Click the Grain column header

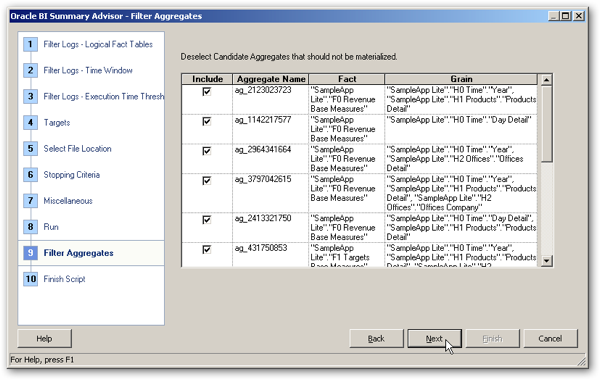pyautogui.click(x=461, y=79)
